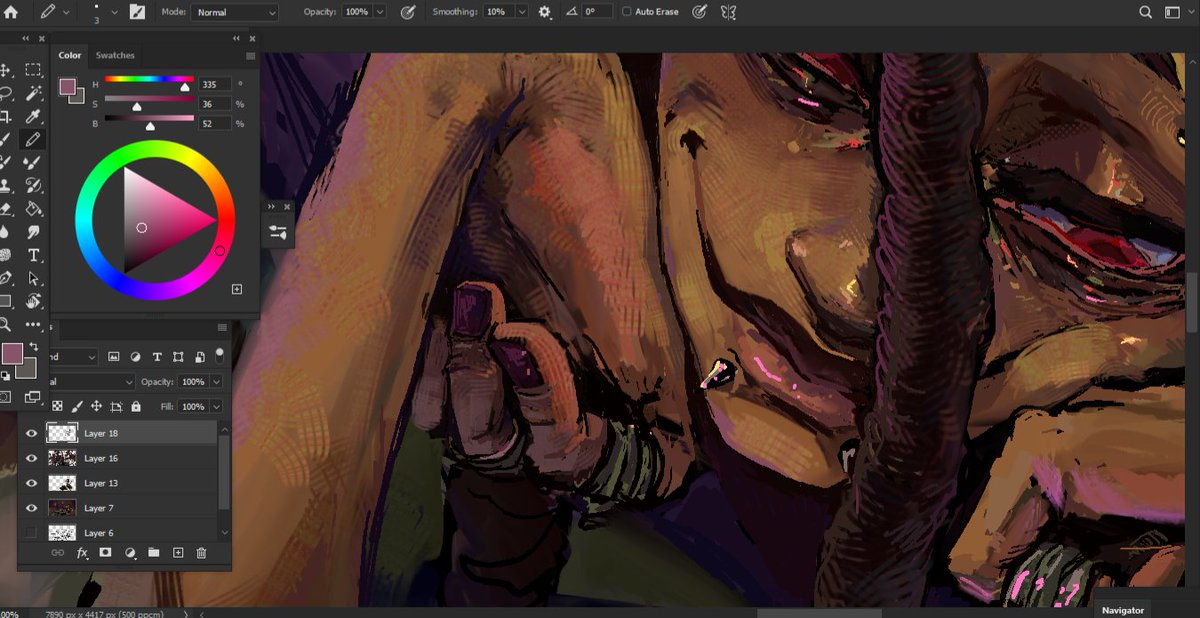Select the Mixer Brush tool
This screenshot has width=1200, height=618.
(x=33, y=162)
